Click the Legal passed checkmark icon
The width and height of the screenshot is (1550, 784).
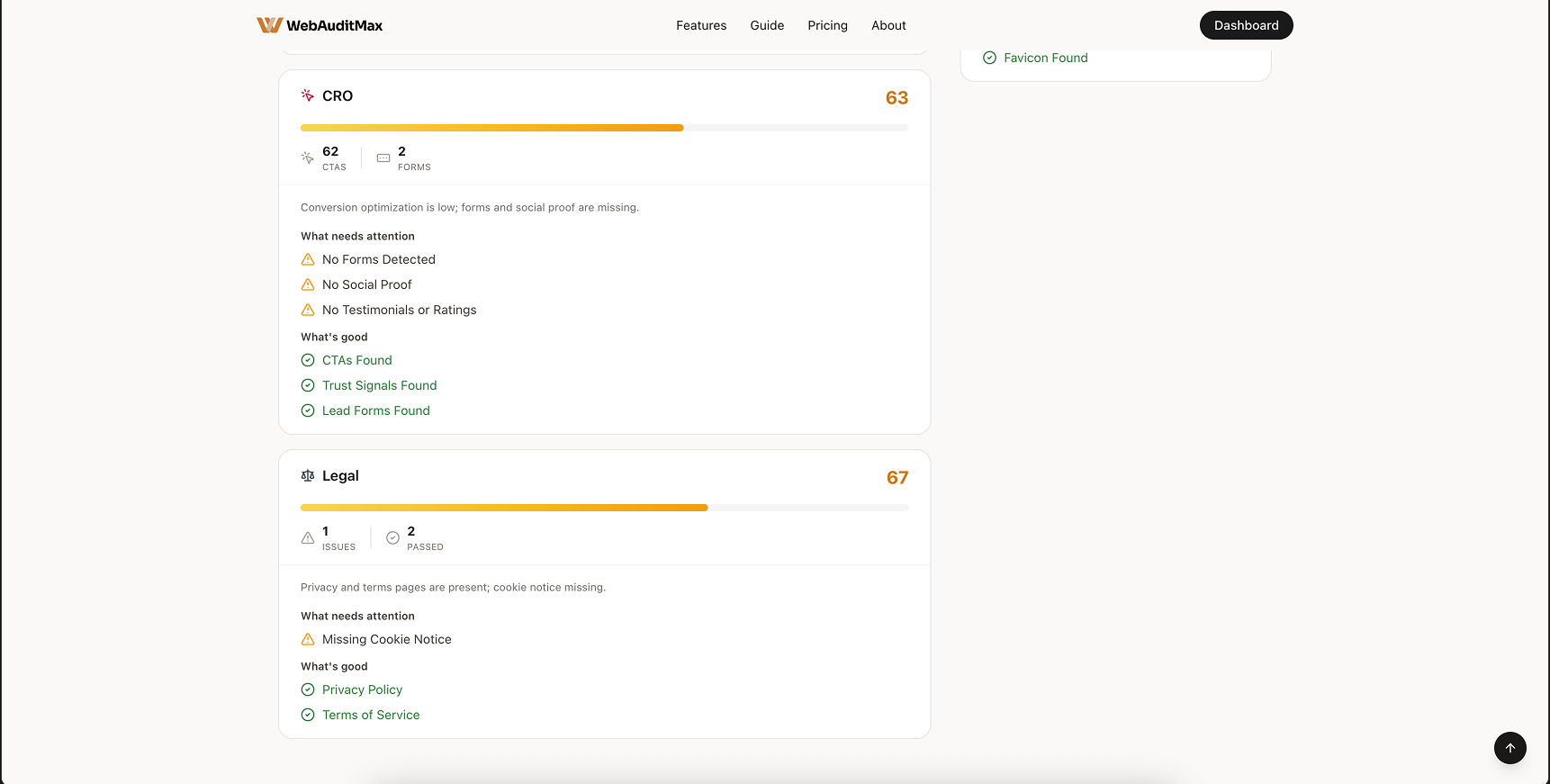pos(392,537)
